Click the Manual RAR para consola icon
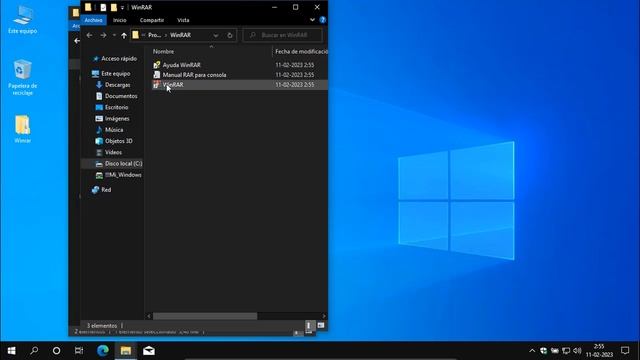 point(157,75)
